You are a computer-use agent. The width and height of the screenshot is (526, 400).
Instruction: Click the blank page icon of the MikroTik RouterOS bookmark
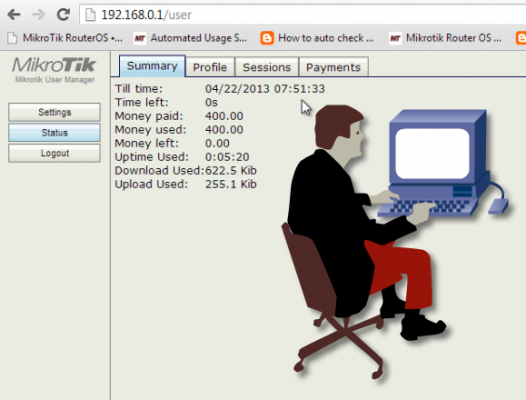pos(12,38)
